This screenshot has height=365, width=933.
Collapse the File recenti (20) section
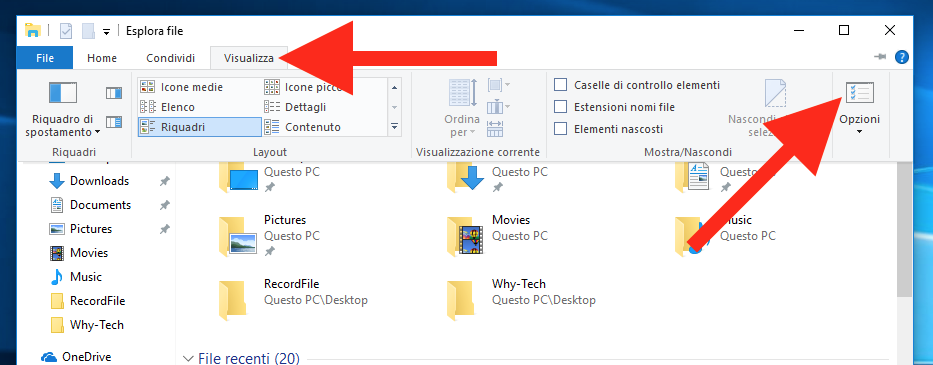click(x=189, y=358)
